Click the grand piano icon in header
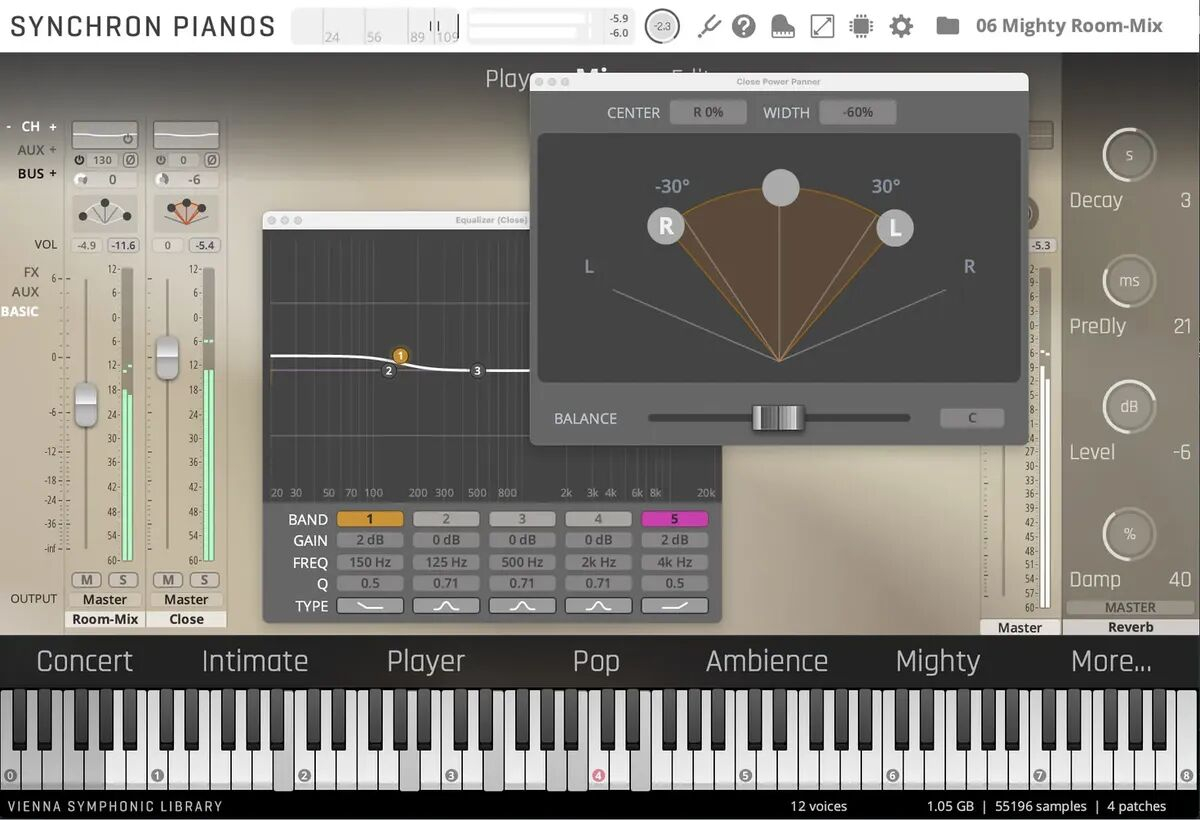This screenshot has width=1200, height=820. tap(782, 26)
